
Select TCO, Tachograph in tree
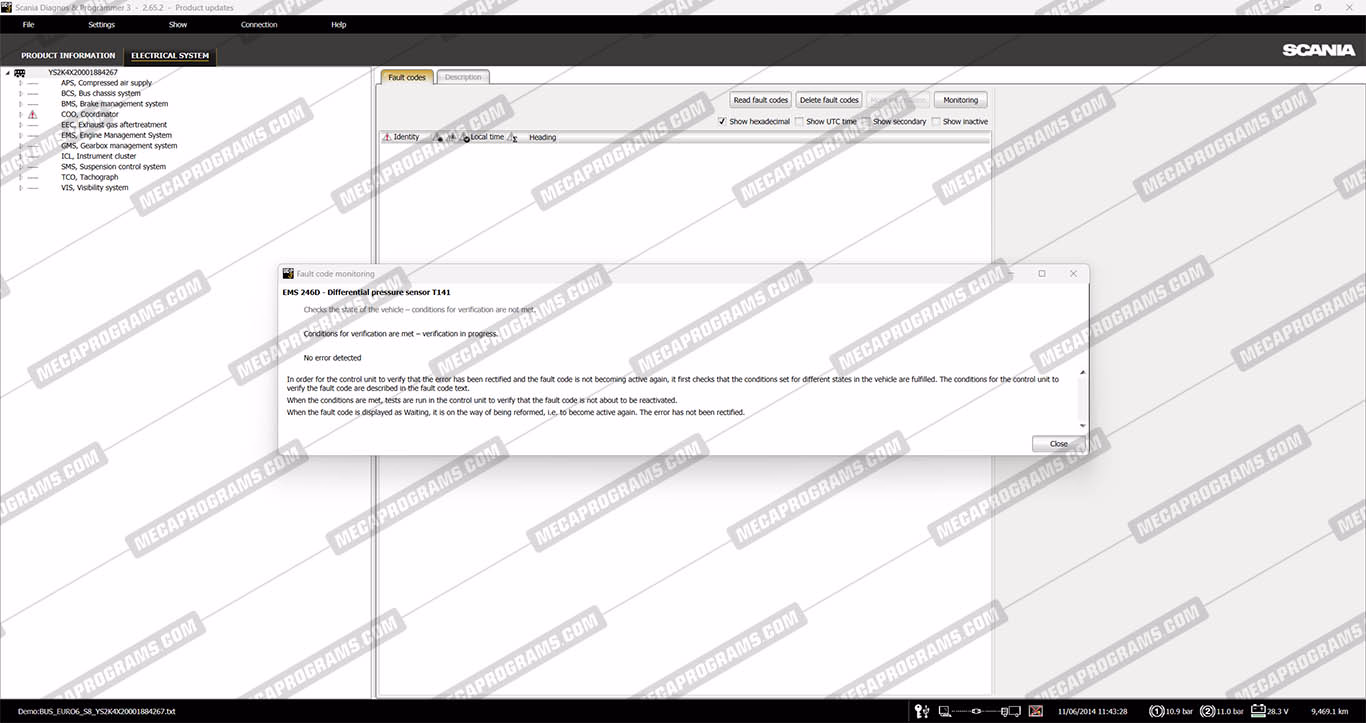coord(89,177)
